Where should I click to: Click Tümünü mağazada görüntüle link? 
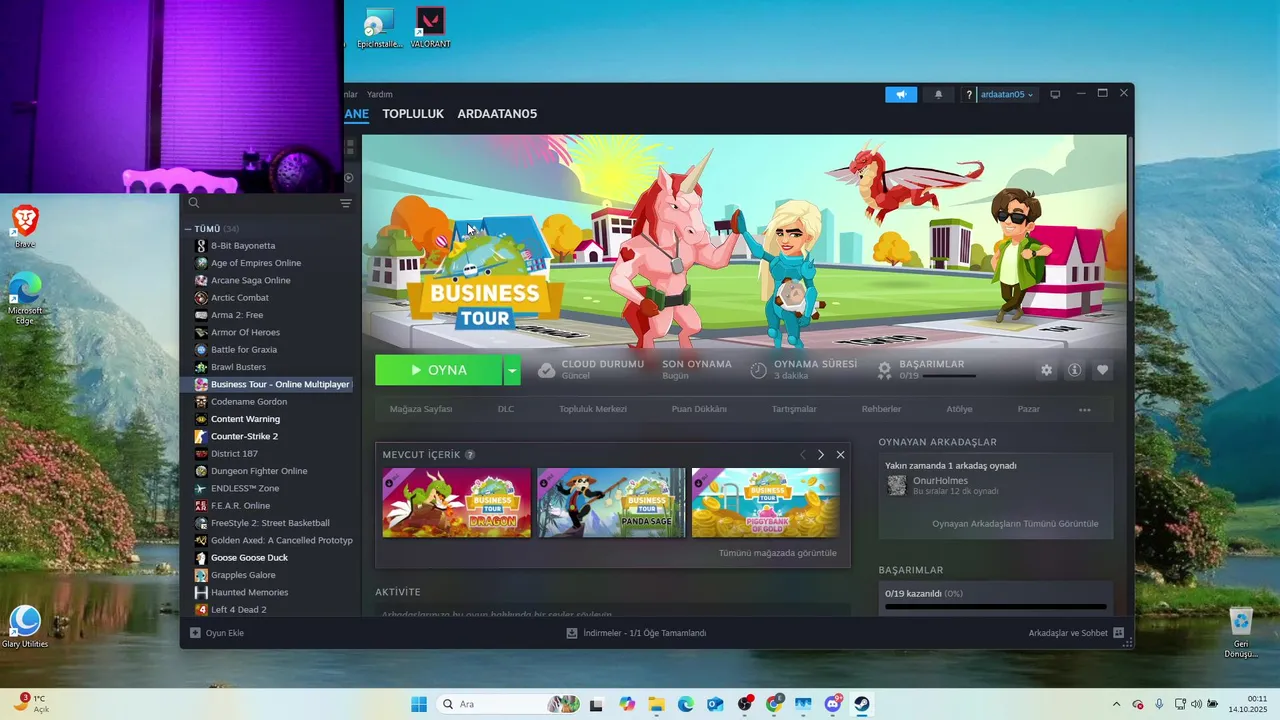tap(778, 553)
